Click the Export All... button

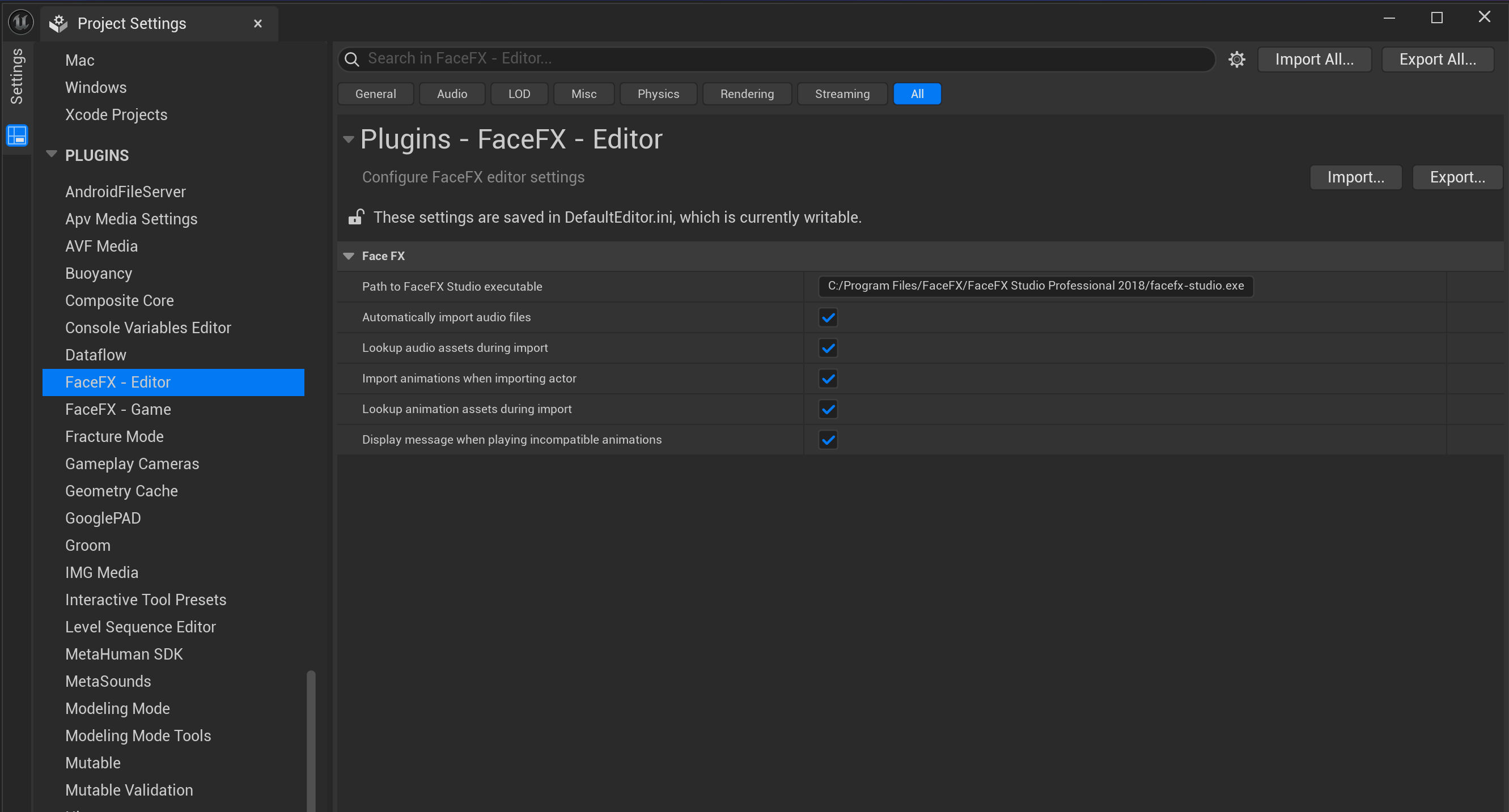(x=1437, y=59)
